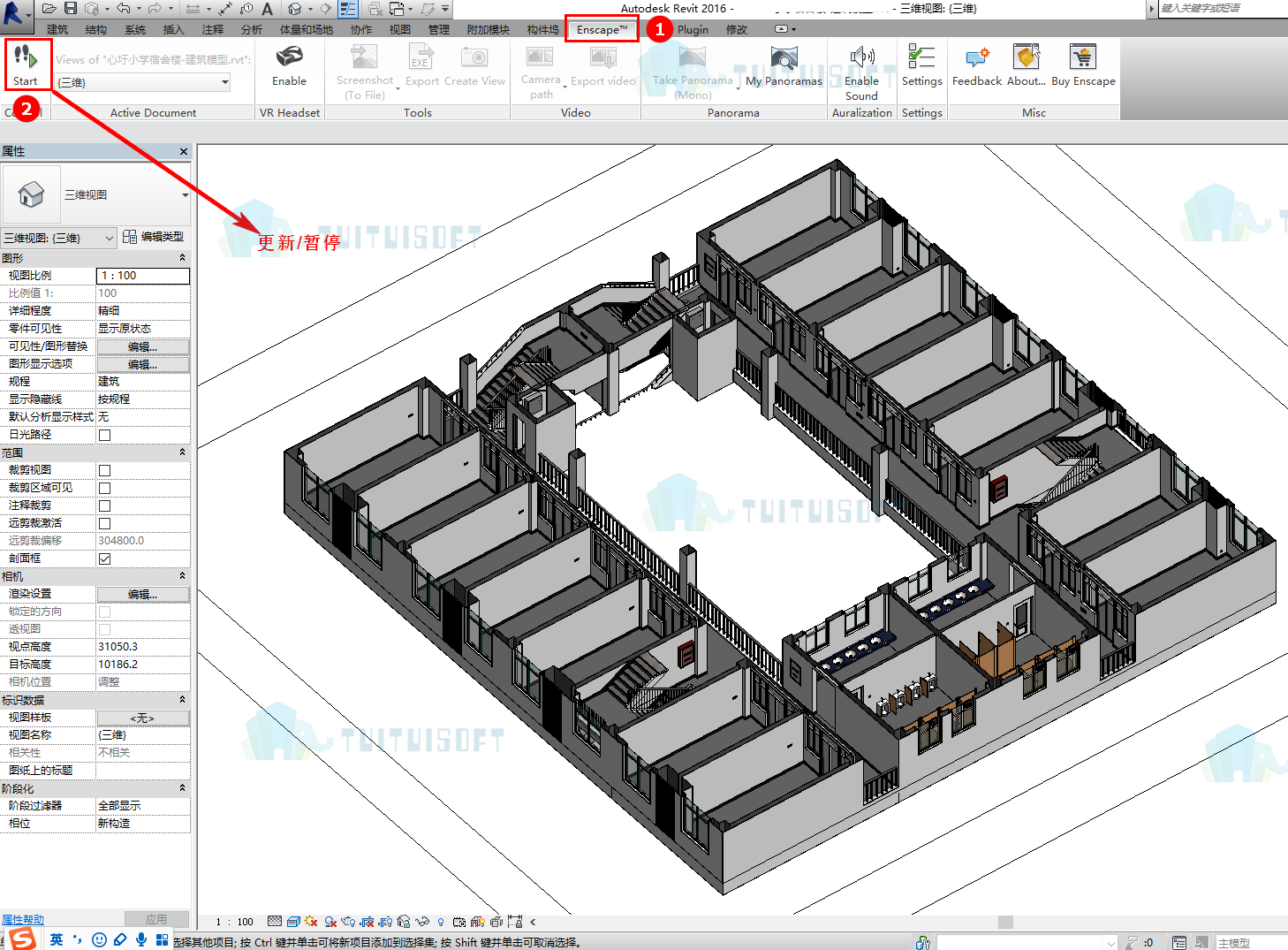Click 编辑 button for 可见性/图形替换

click(143, 346)
